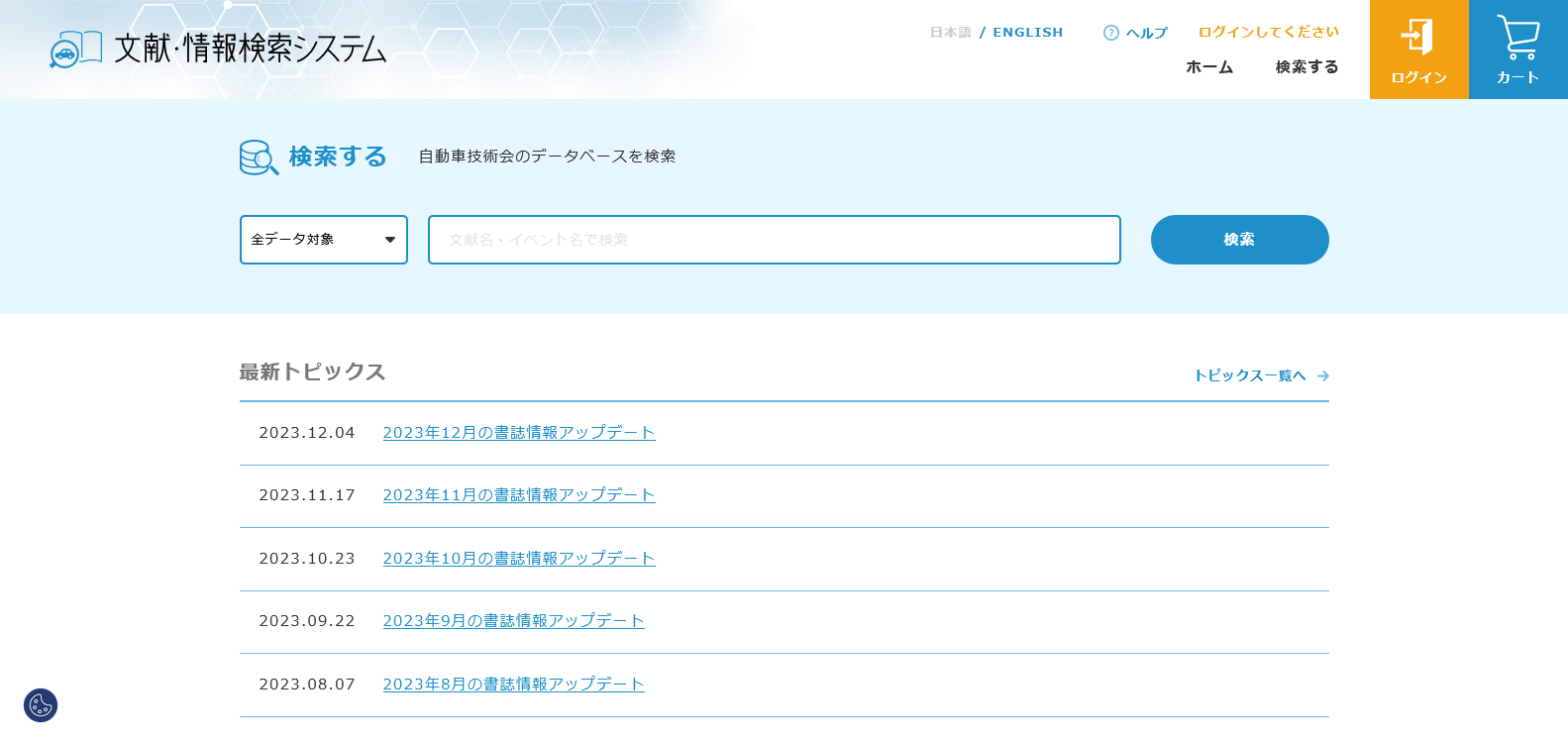Focus the 文献名・イベント名 search field
1568x740 pixels.
(x=774, y=240)
